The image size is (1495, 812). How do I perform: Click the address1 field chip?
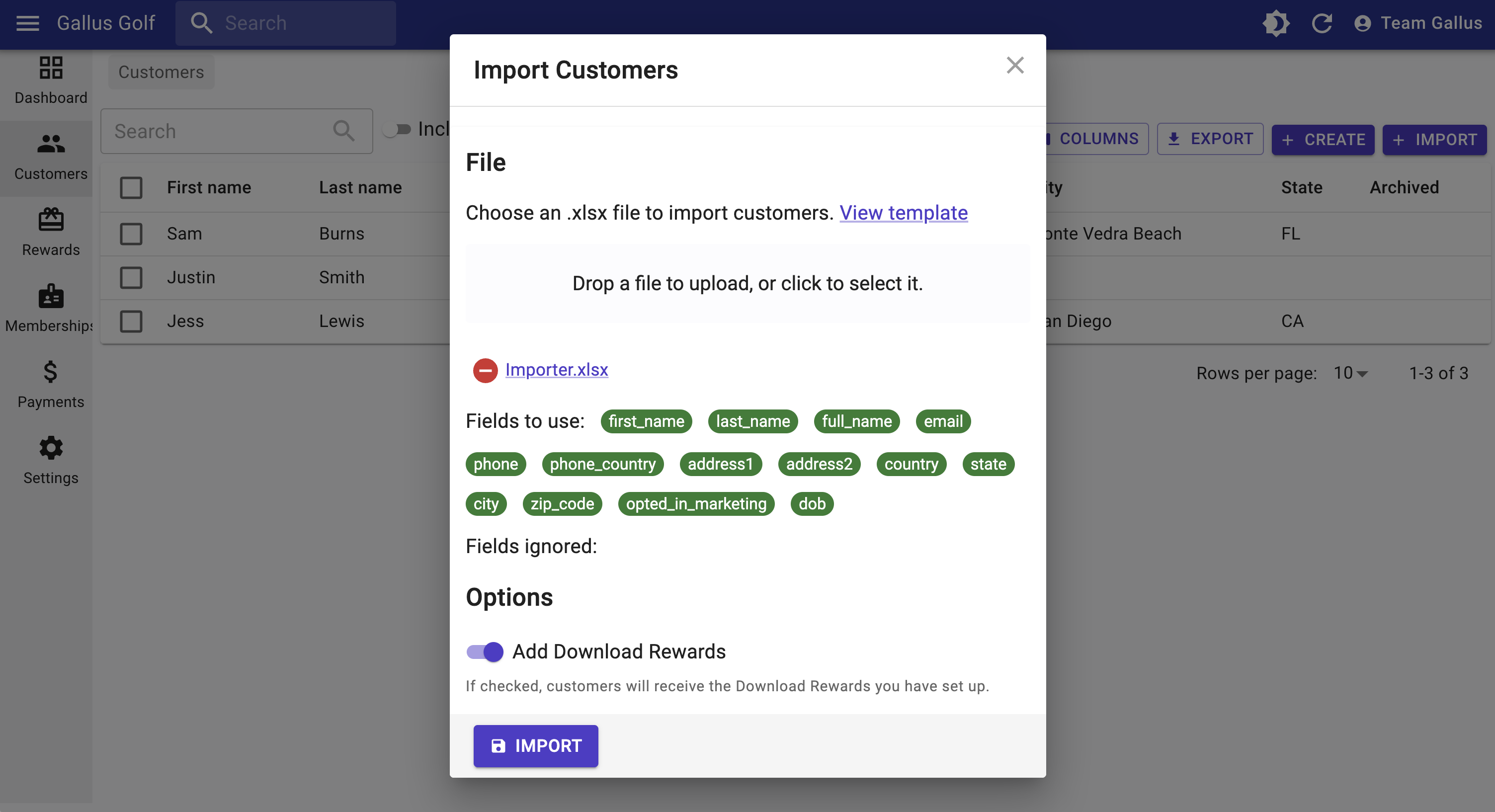(720, 464)
